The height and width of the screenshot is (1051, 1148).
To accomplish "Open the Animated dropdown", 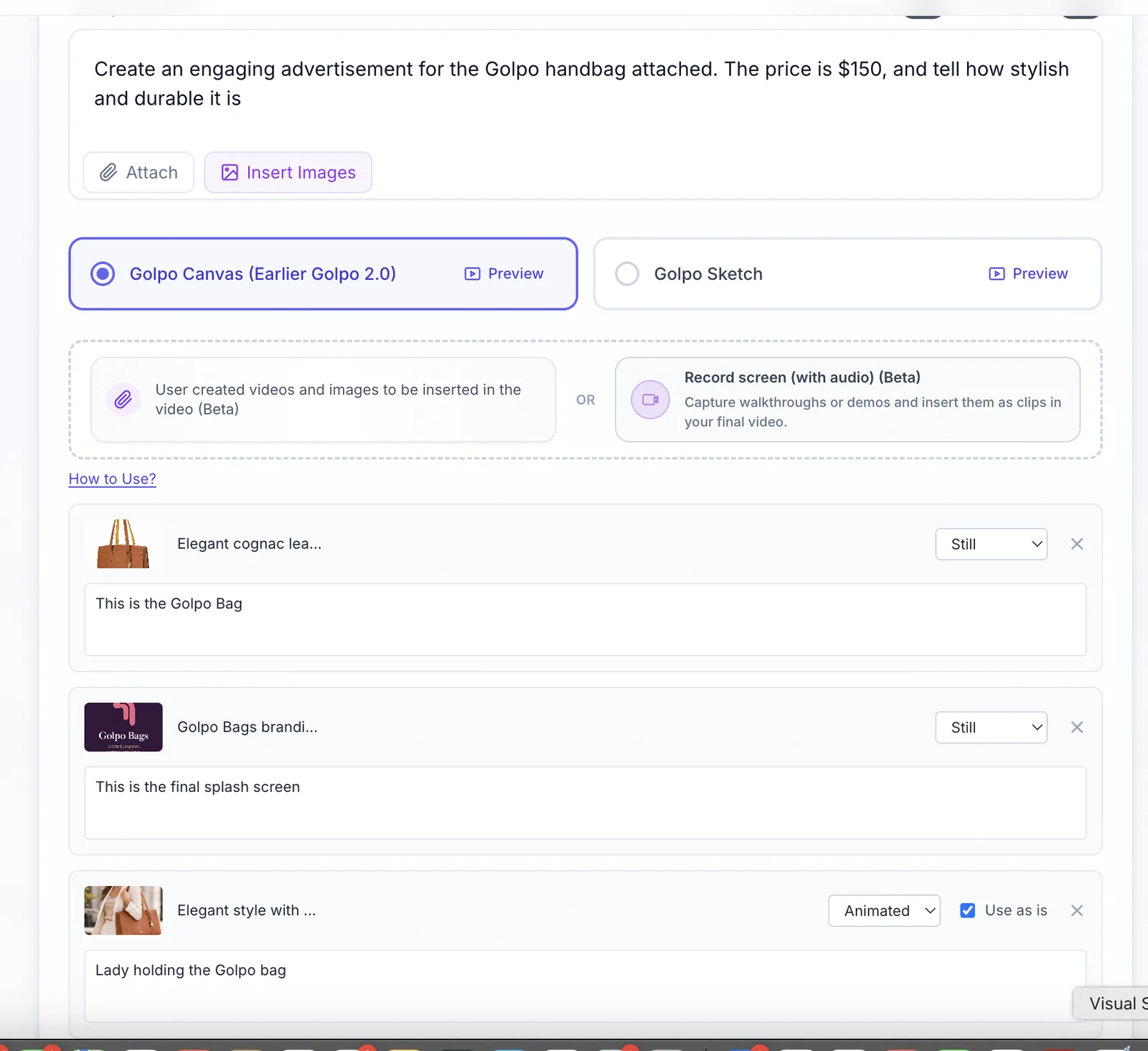I will (x=884, y=911).
